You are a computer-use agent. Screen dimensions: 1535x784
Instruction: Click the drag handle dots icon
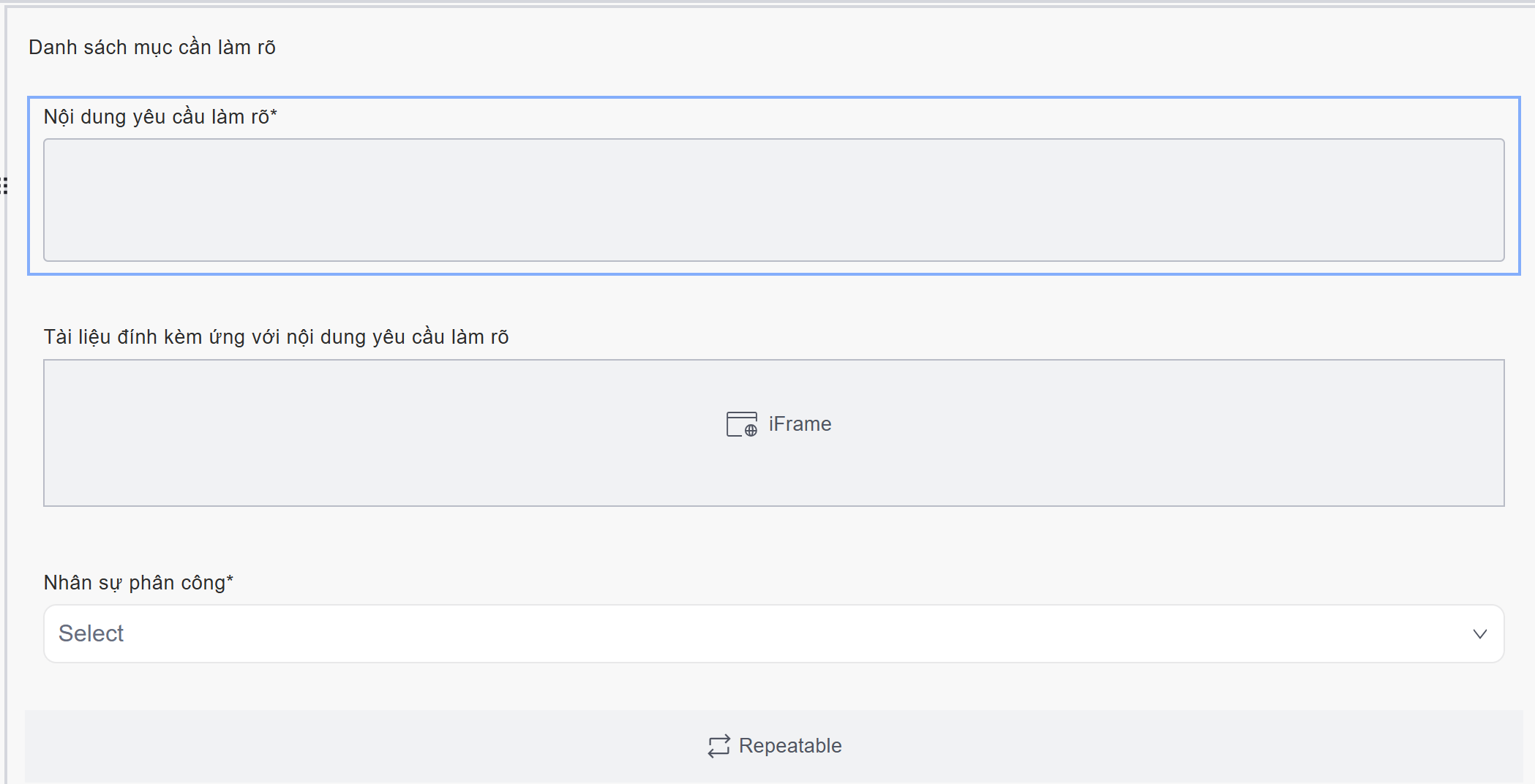pos(4,186)
